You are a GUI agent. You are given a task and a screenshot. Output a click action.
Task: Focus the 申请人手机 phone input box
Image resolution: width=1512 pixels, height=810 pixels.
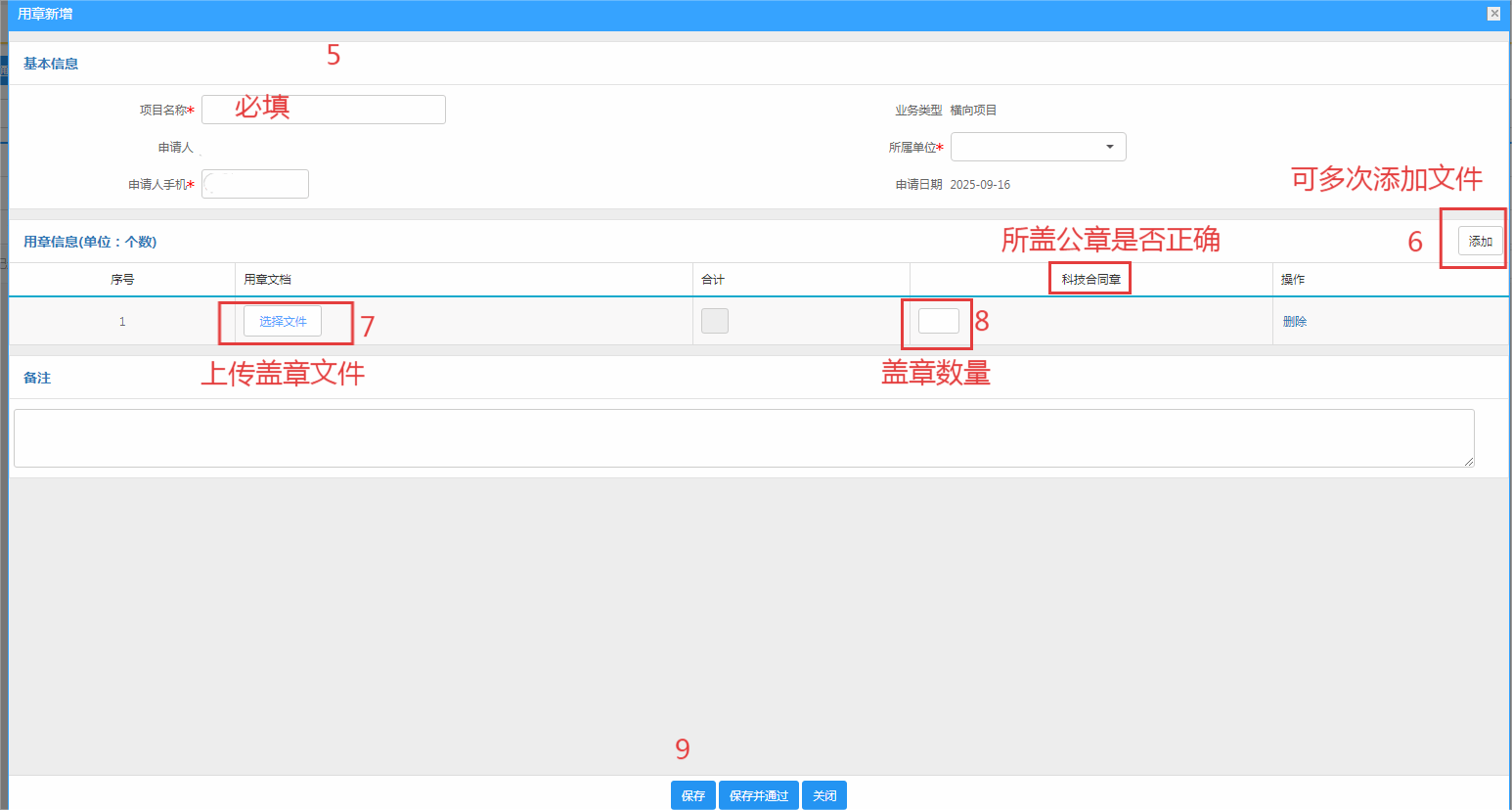pyautogui.click(x=255, y=184)
